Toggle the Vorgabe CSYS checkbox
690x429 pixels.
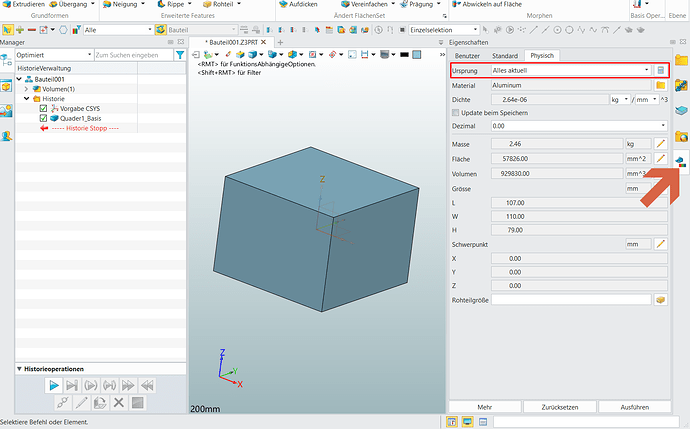pos(43,108)
